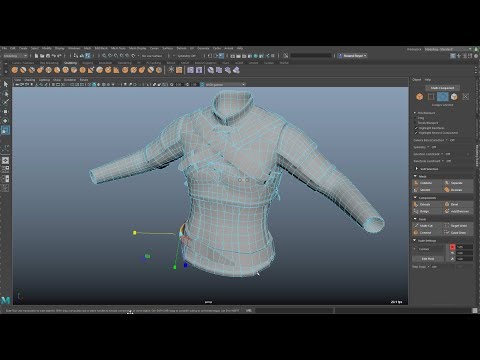Toggle select by component type icon
This screenshot has width=480, height=360.
coord(88,56)
